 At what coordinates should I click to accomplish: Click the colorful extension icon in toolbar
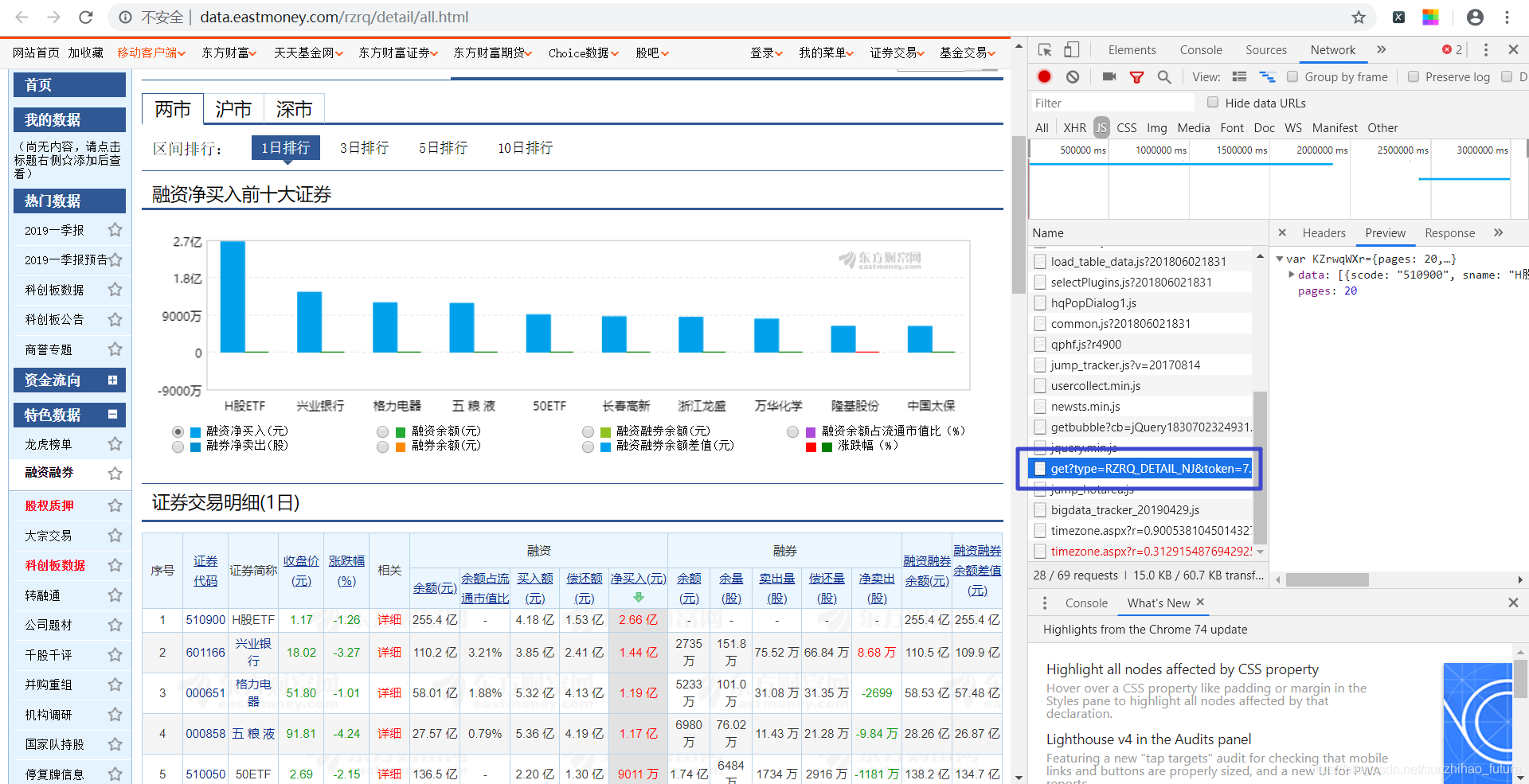[x=1430, y=17]
